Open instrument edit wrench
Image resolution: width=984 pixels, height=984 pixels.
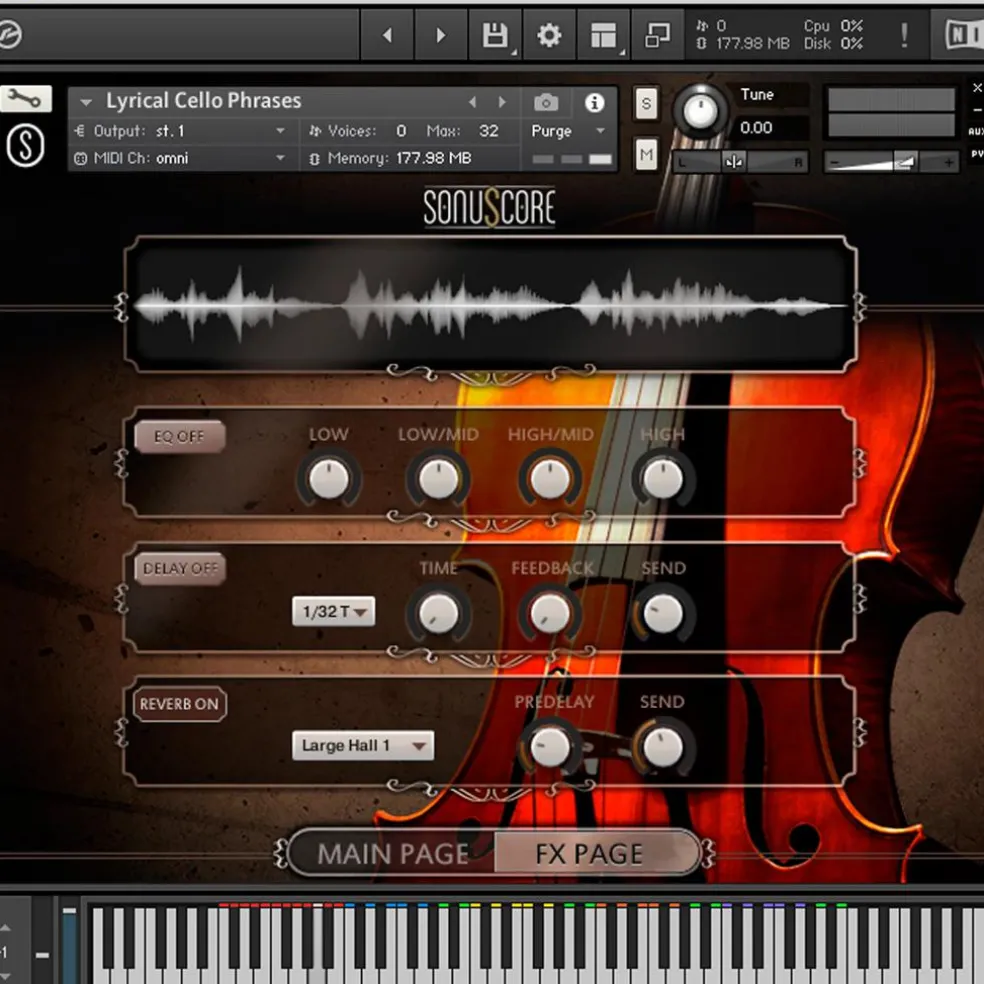(x=26, y=99)
